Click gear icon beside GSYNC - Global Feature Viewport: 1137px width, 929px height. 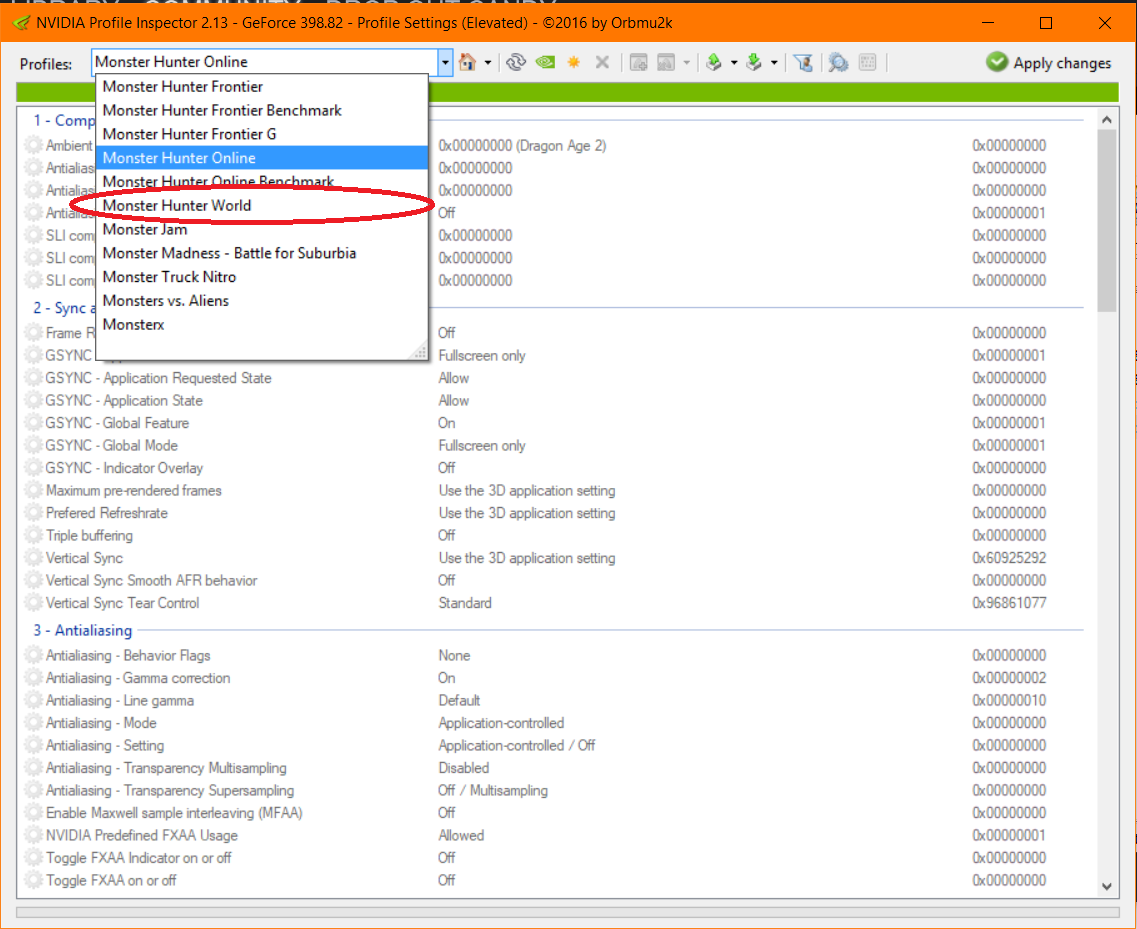[x=33, y=423]
